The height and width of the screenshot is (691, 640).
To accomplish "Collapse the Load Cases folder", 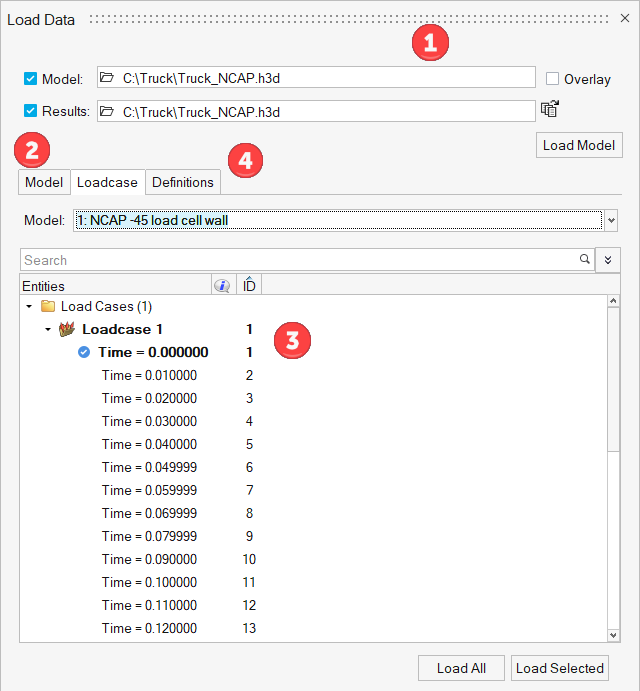I will tap(29, 306).
